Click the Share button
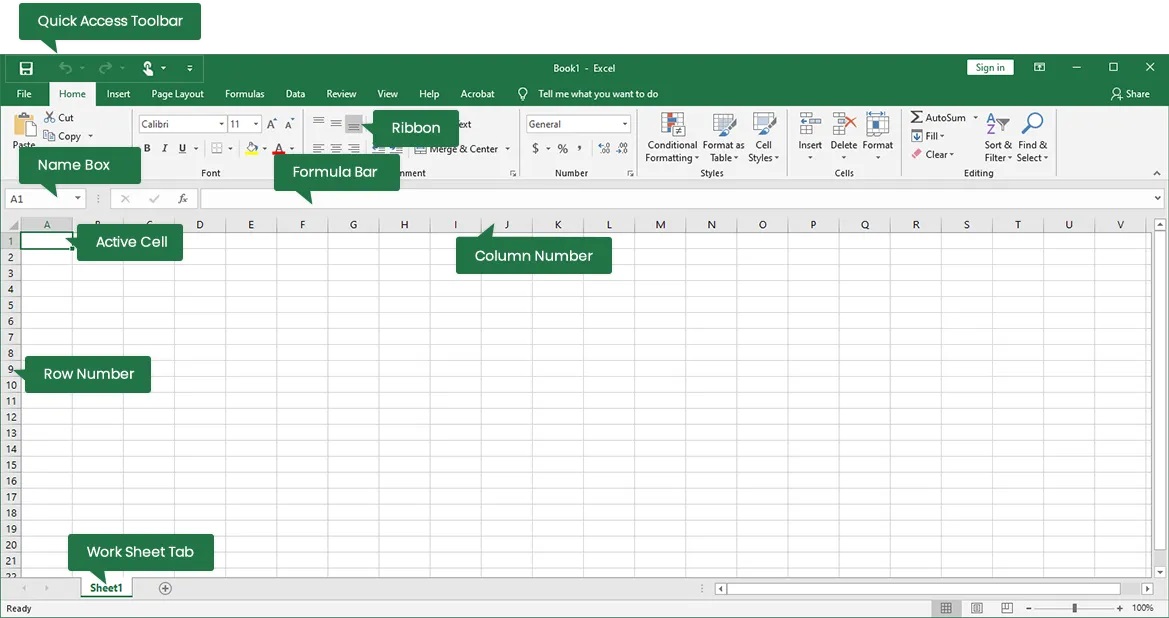Viewport: 1169px width, 618px height. [1130, 94]
